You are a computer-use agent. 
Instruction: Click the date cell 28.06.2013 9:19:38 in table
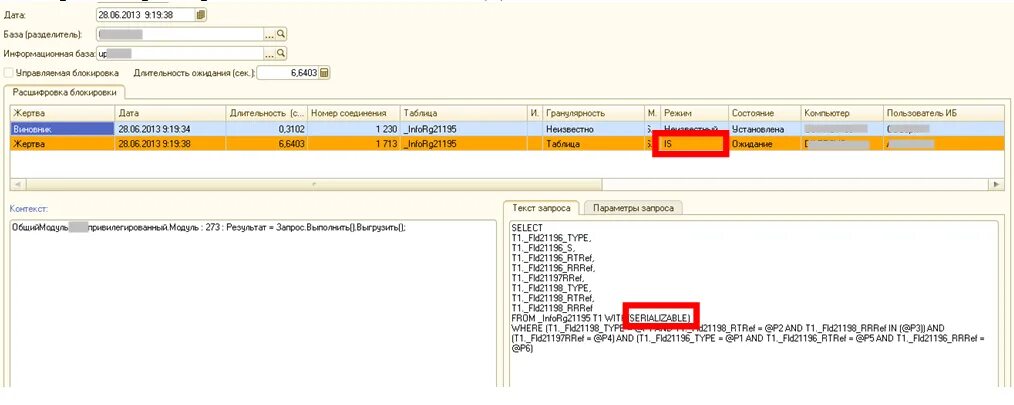tap(171, 144)
